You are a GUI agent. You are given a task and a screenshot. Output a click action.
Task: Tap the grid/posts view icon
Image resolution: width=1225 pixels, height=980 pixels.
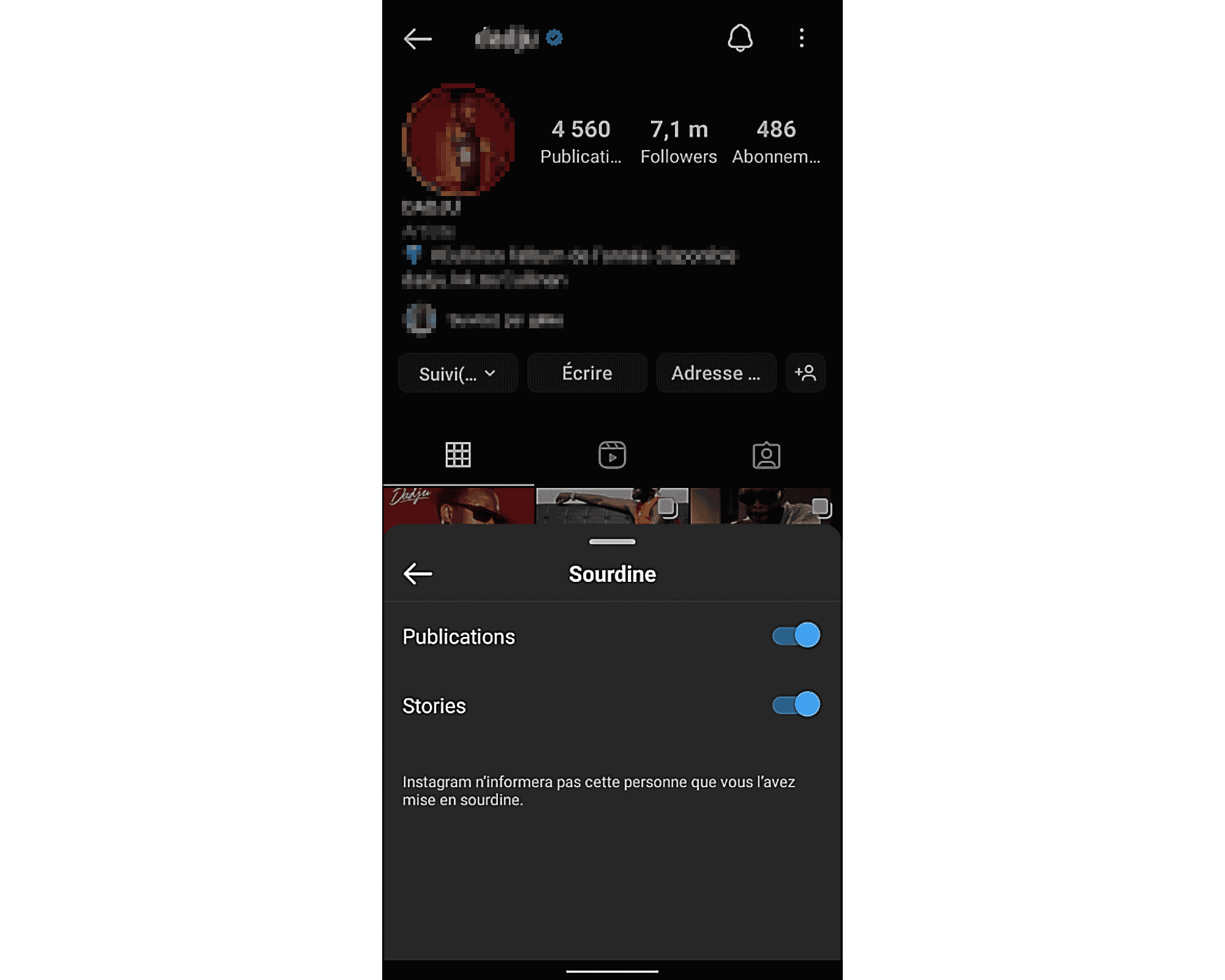tap(458, 455)
